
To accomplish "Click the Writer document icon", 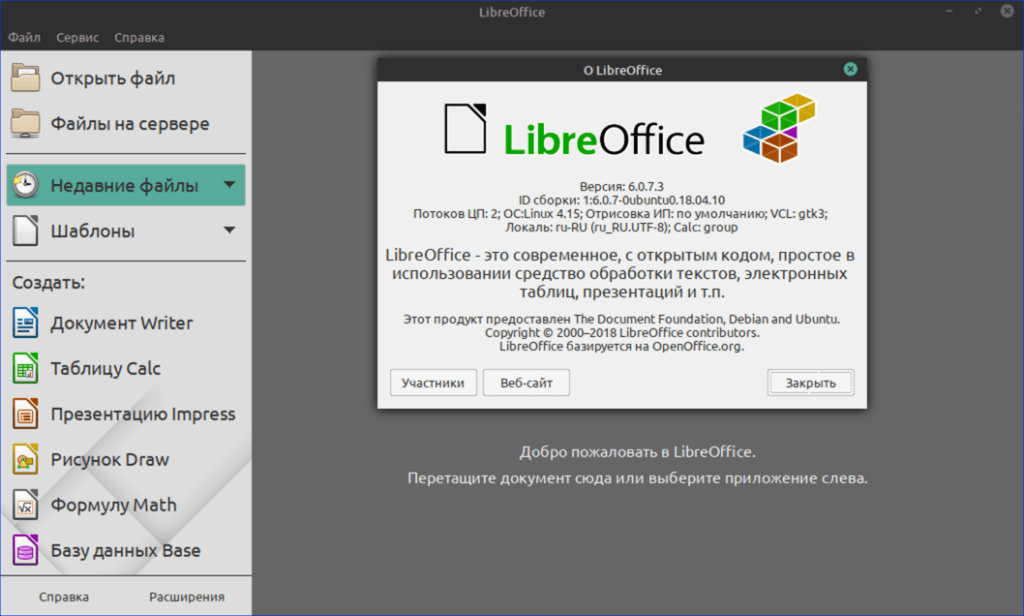I will click(x=25, y=323).
